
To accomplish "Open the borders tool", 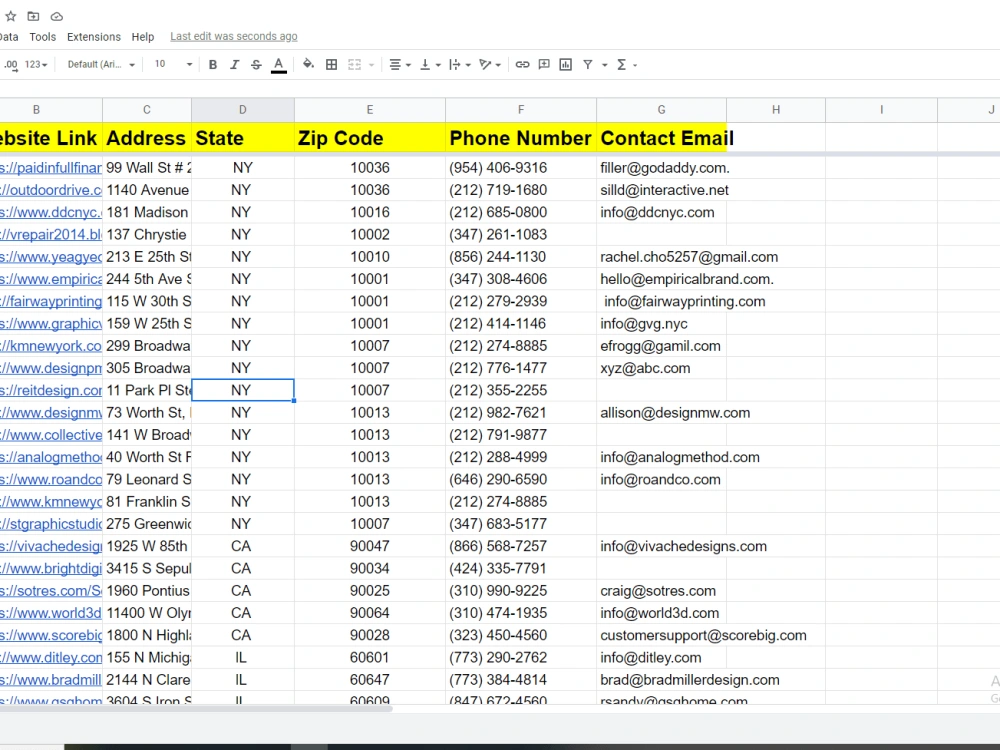I will [x=332, y=64].
